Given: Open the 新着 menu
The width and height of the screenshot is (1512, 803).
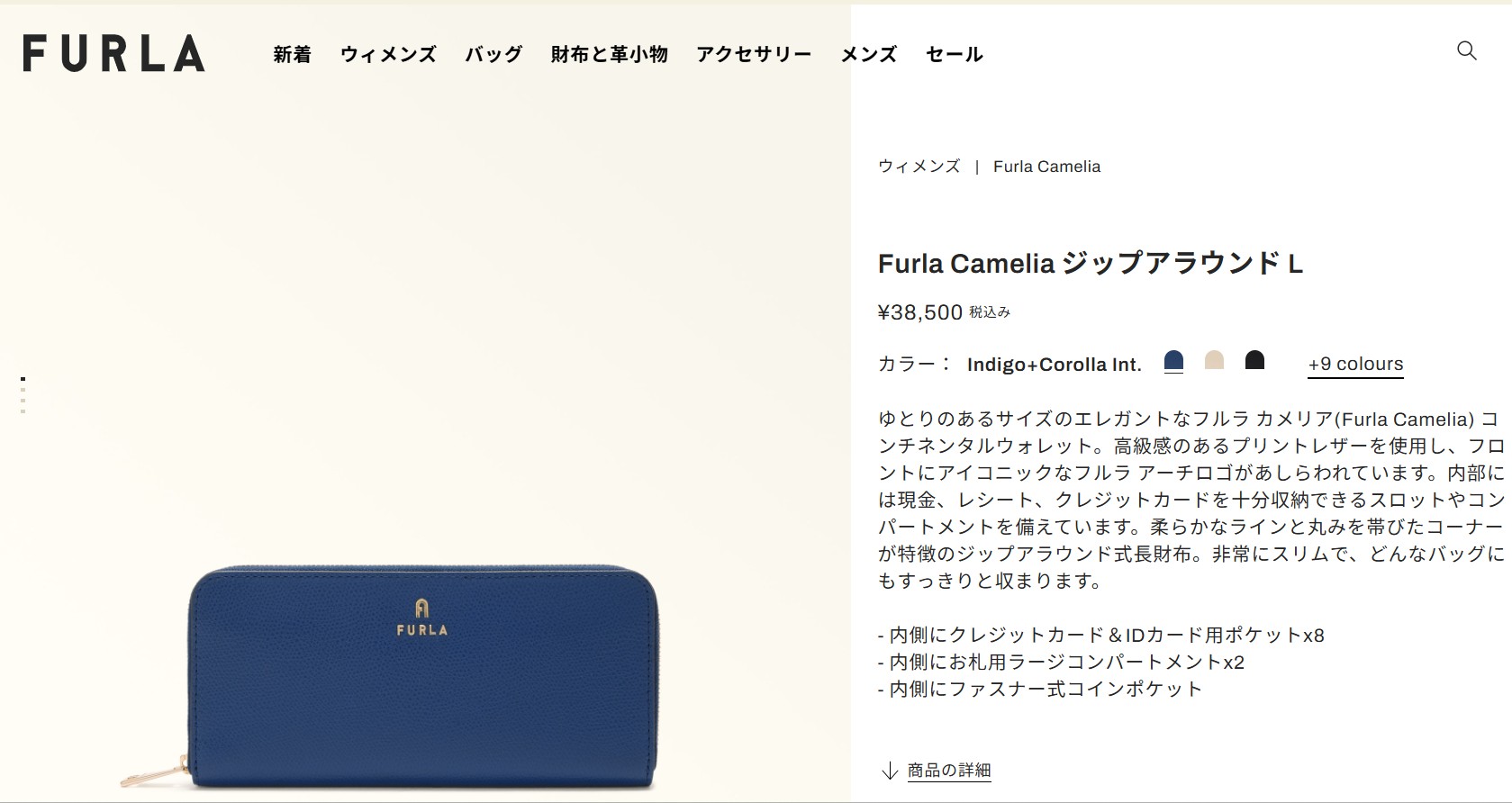Looking at the screenshot, I should coord(293,54).
